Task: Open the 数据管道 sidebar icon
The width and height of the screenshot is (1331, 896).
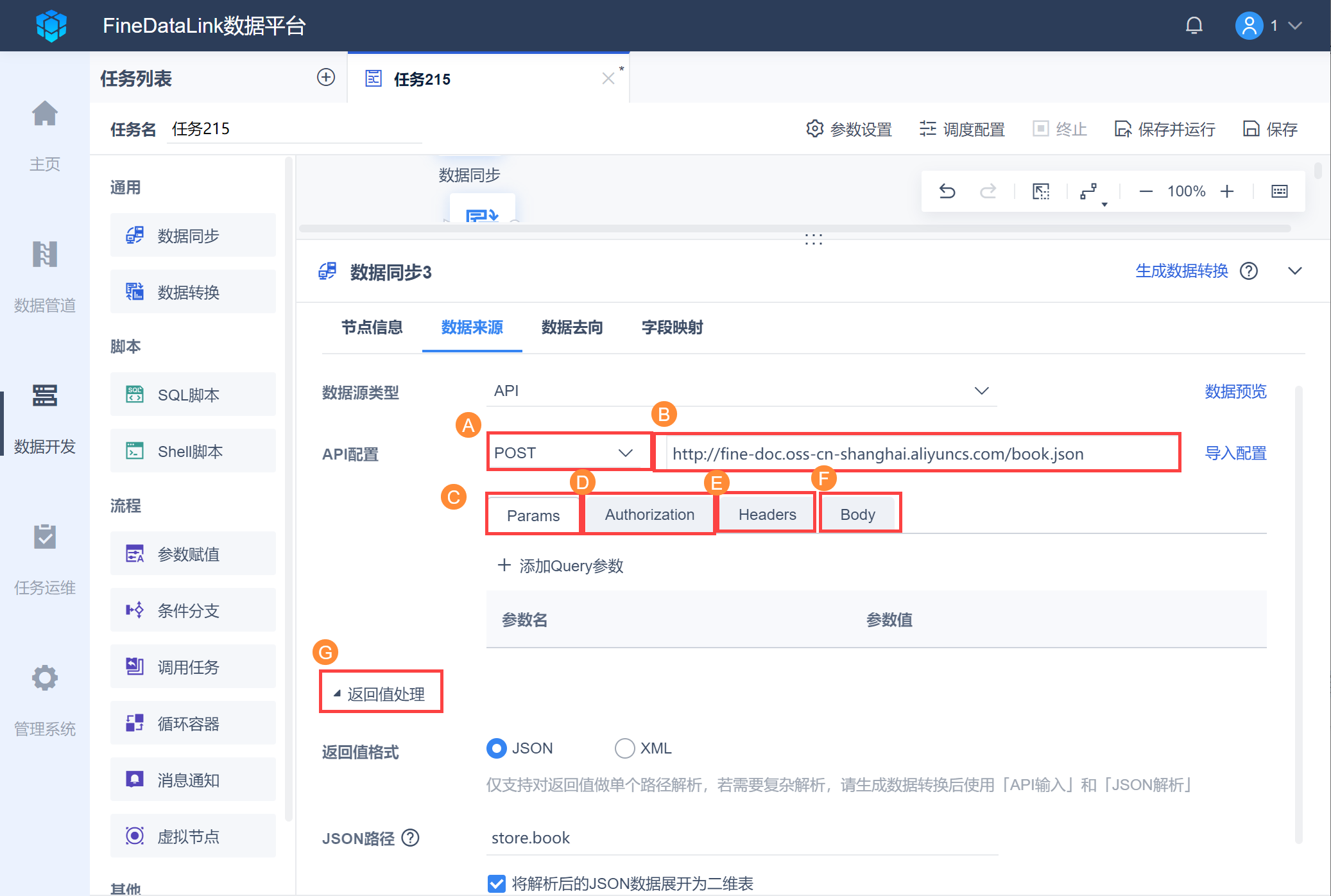Action: (44, 255)
